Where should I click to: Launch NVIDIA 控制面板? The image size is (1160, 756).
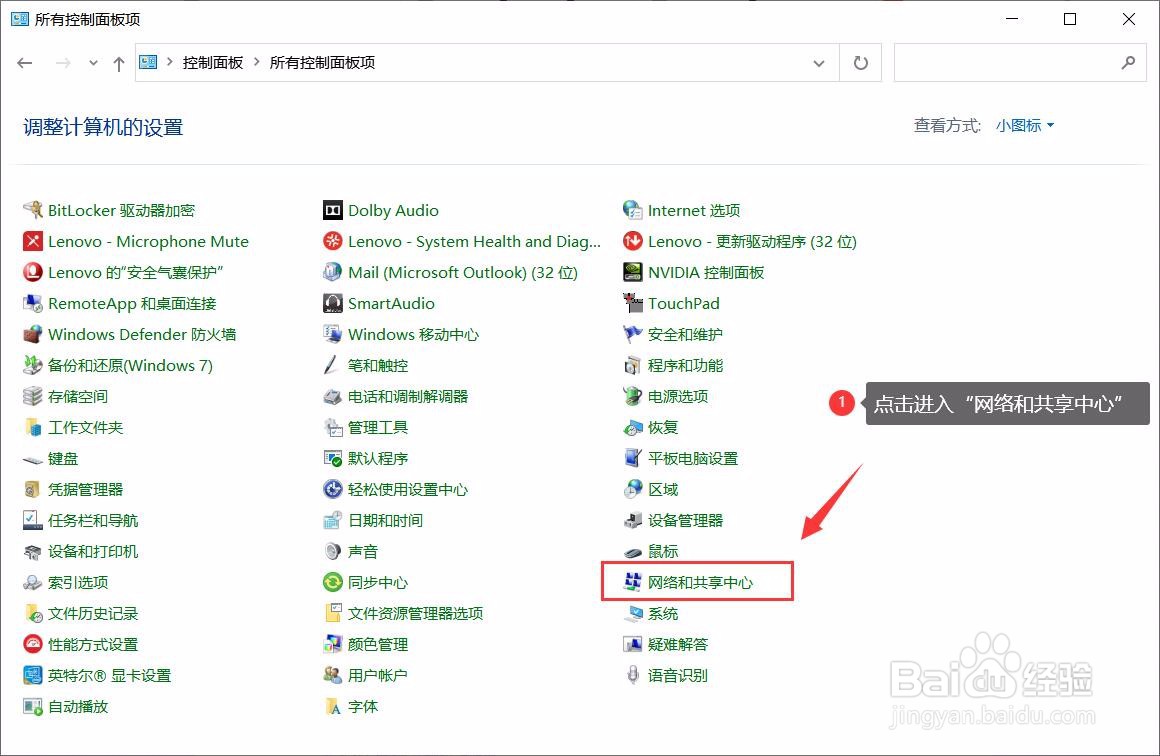coord(705,272)
